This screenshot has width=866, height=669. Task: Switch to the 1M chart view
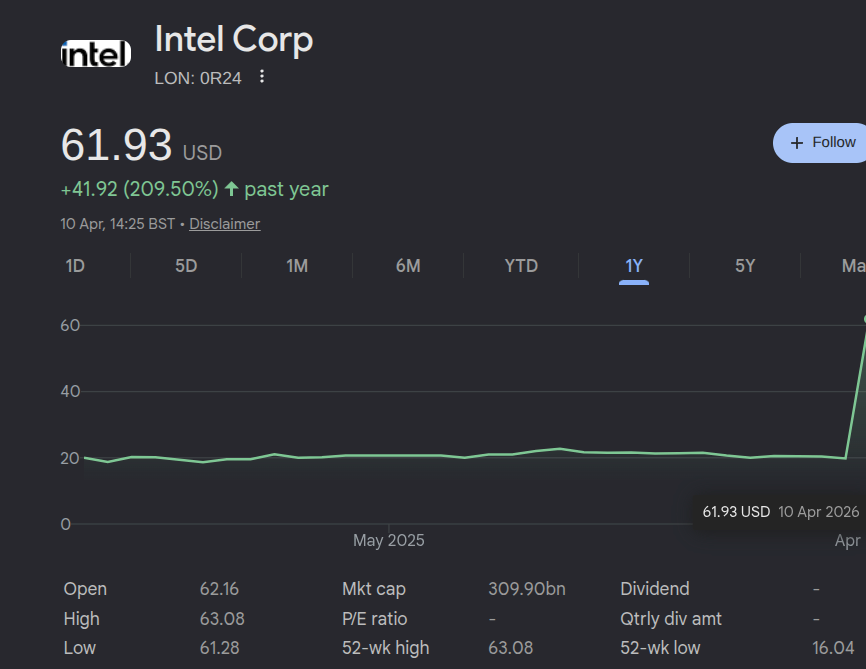coord(296,265)
